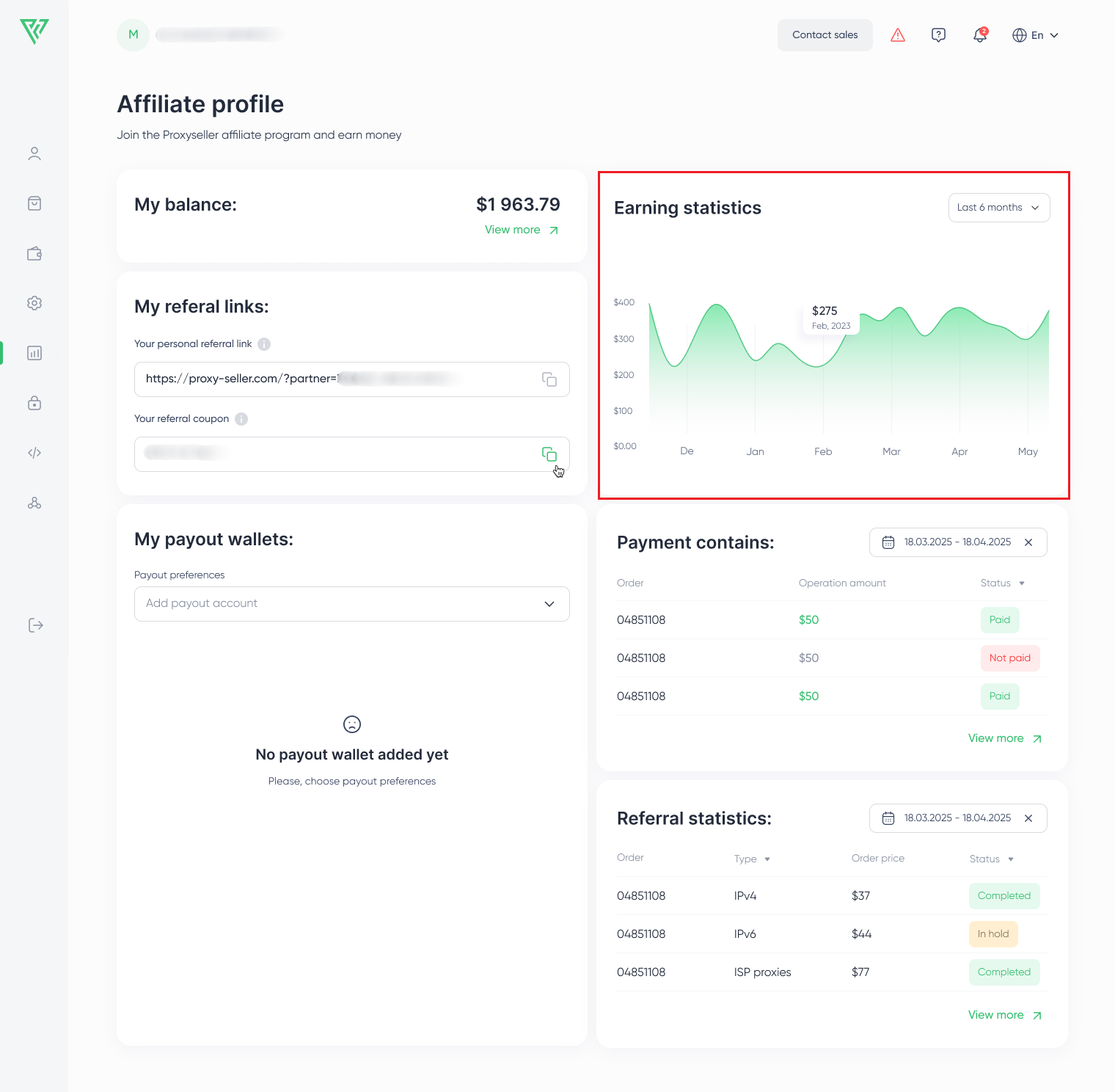
Task: Open the shopping bag orders icon
Action: (34, 203)
